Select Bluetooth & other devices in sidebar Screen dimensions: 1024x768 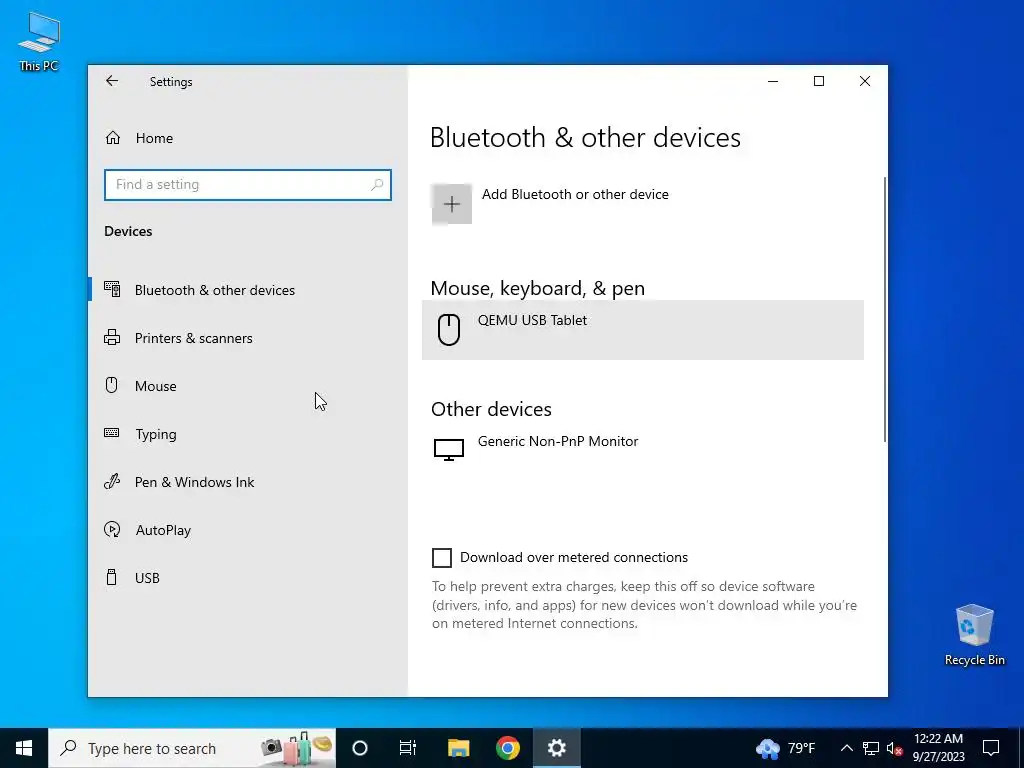(x=248, y=290)
